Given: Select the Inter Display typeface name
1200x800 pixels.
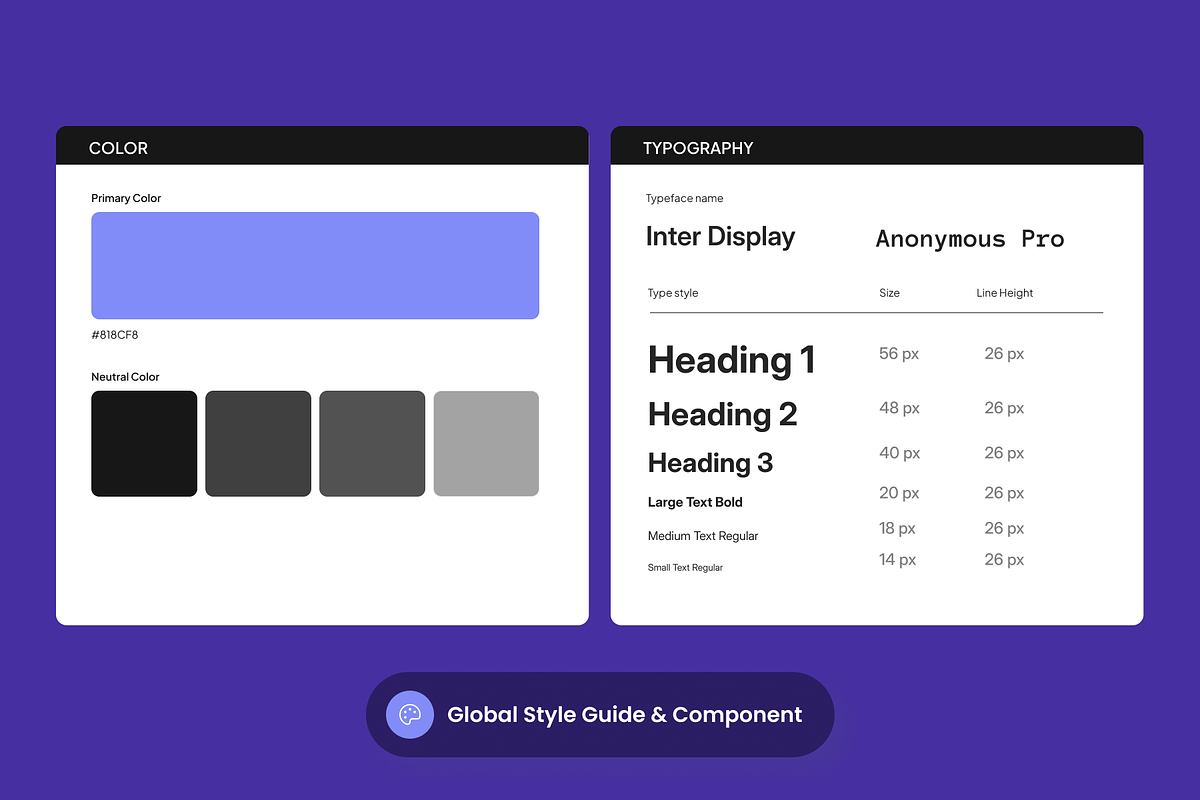Looking at the screenshot, I should pos(720,237).
